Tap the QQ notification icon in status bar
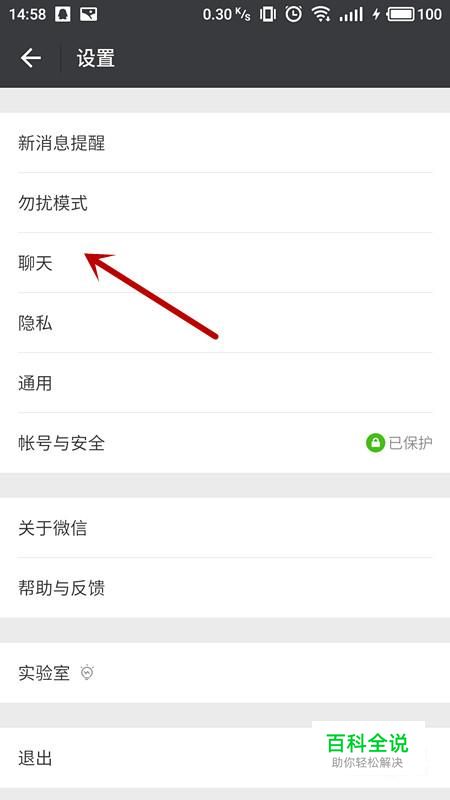Viewport: 450px width, 800px height. (63, 14)
